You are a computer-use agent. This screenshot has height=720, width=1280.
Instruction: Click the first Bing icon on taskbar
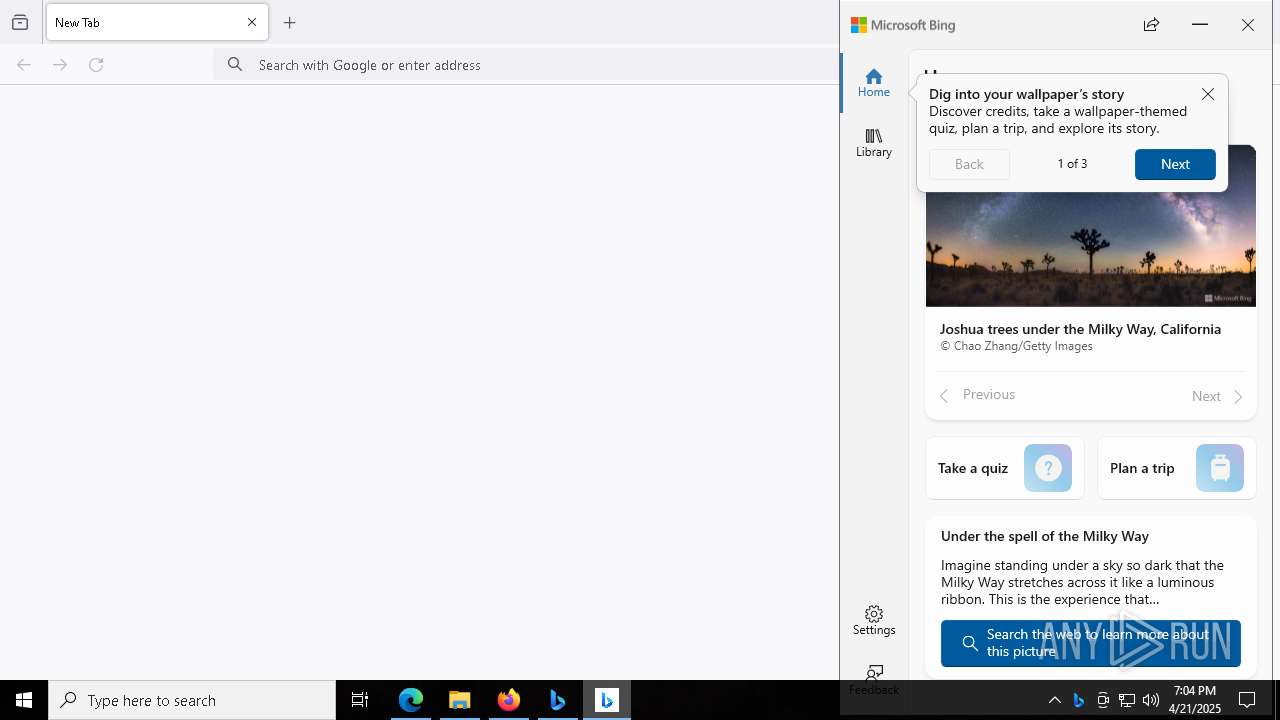pos(558,700)
